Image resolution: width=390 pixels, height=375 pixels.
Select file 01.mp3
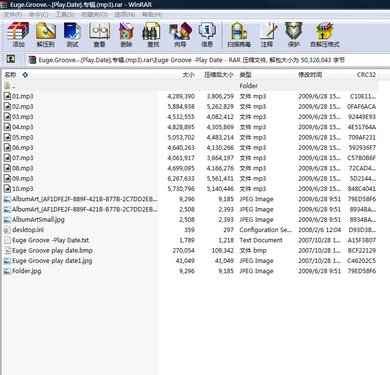tap(23, 96)
